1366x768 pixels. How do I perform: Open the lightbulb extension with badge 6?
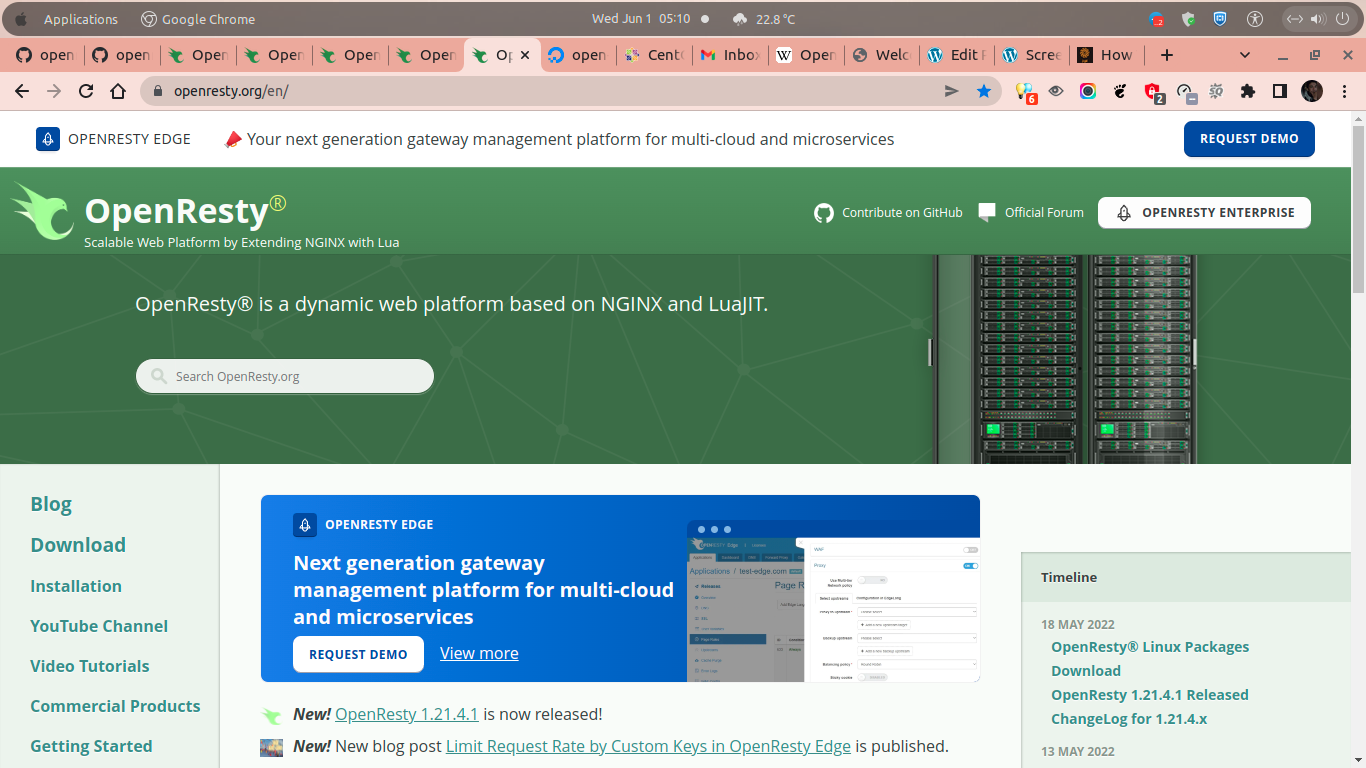(1025, 92)
